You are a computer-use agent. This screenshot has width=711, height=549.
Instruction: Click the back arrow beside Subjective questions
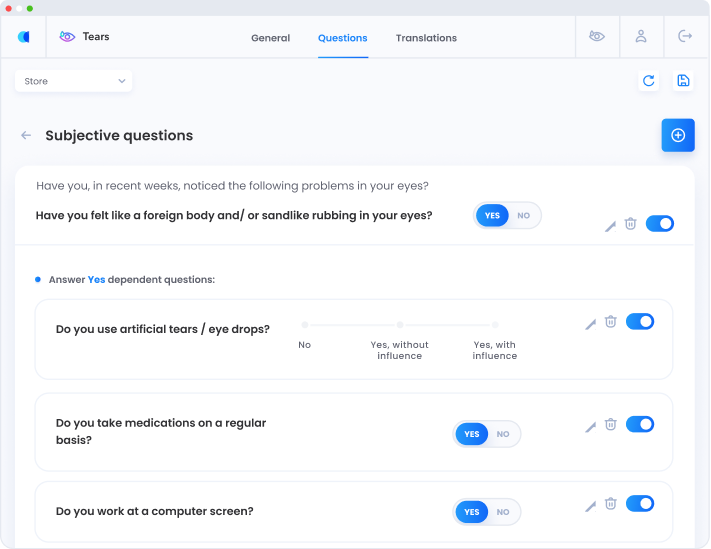[26, 135]
